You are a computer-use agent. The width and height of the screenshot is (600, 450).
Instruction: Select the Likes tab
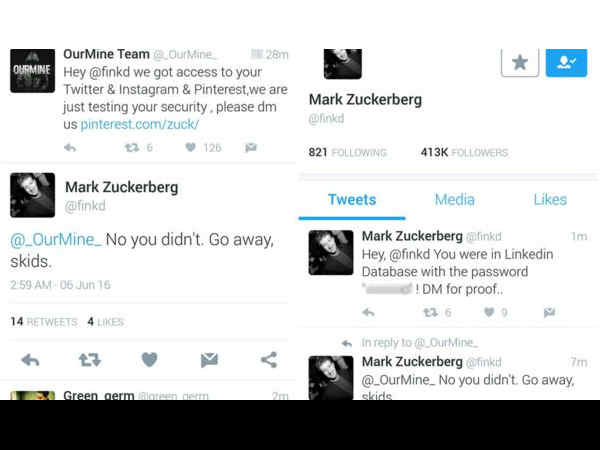550,200
